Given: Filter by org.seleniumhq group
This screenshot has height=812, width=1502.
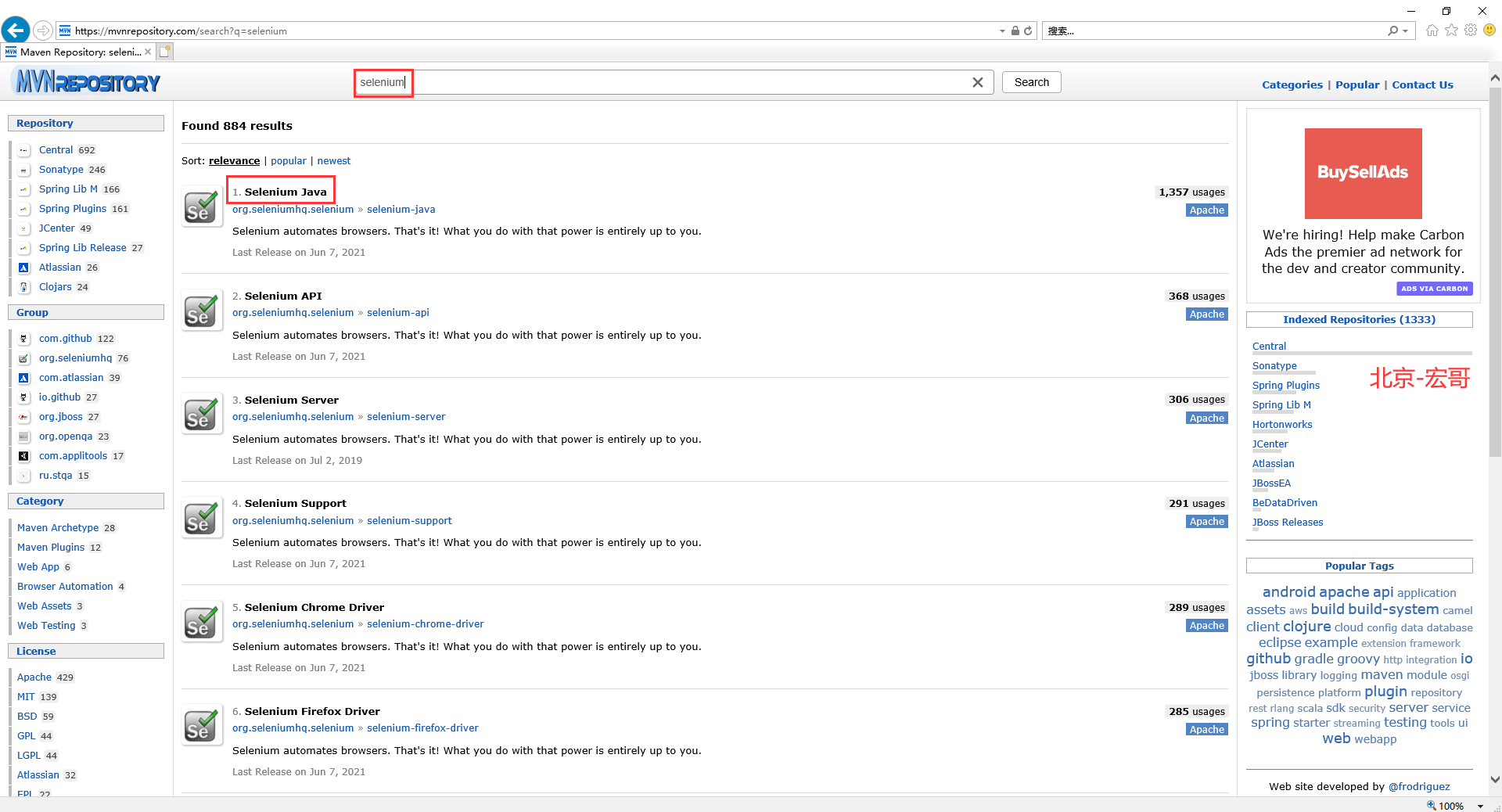Looking at the screenshot, I should coord(75,357).
